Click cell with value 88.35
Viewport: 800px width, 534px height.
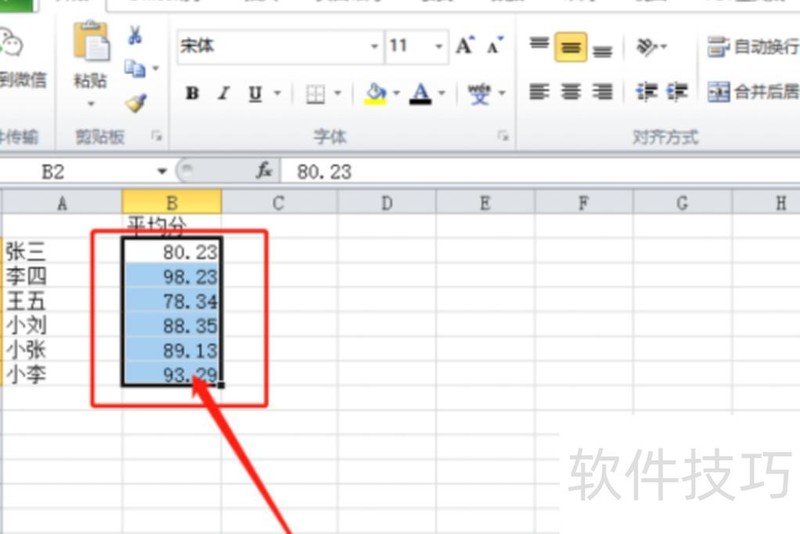[172, 325]
